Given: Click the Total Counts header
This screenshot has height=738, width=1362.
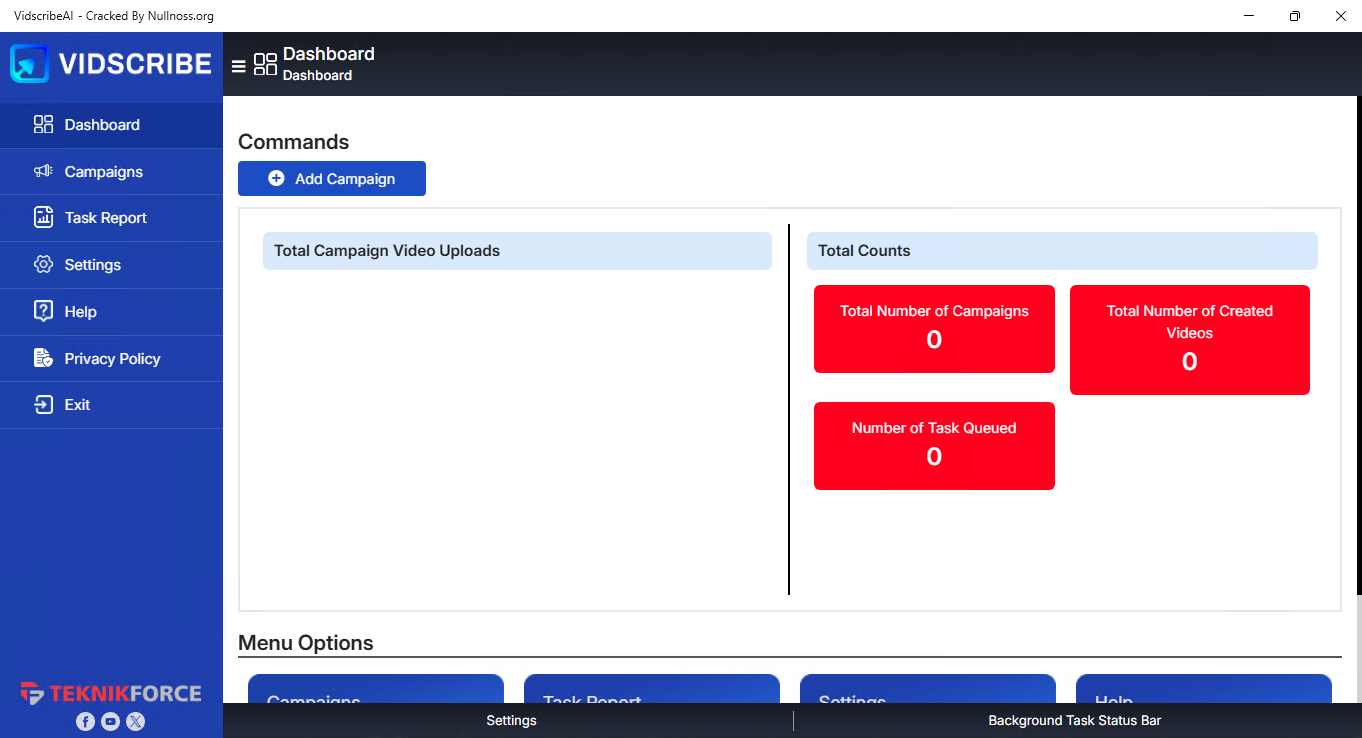Looking at the screenshot, I should [1062, 251].
